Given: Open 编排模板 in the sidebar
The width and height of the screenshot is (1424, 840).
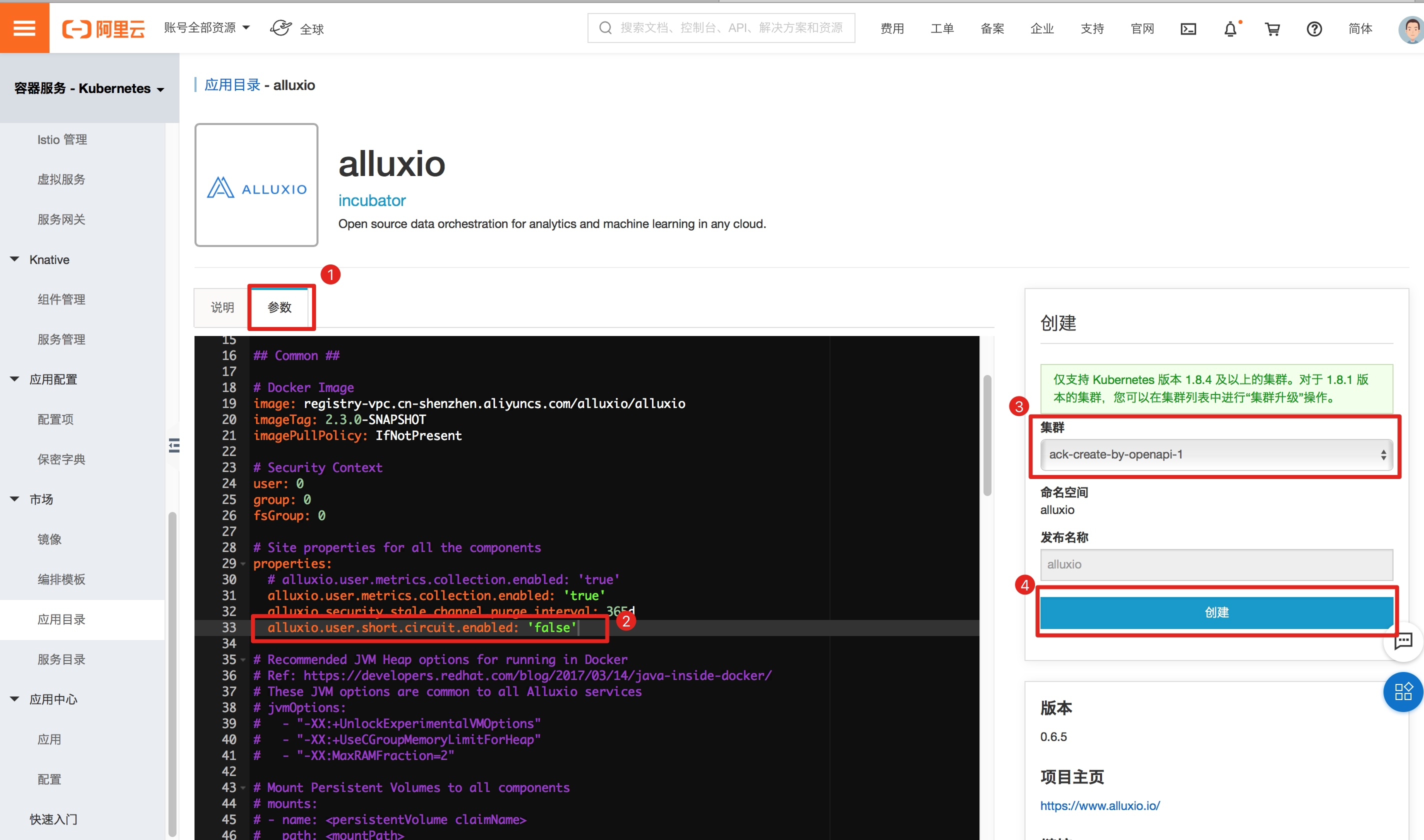Looking at the screenshot, I should [x=61, y=579].
